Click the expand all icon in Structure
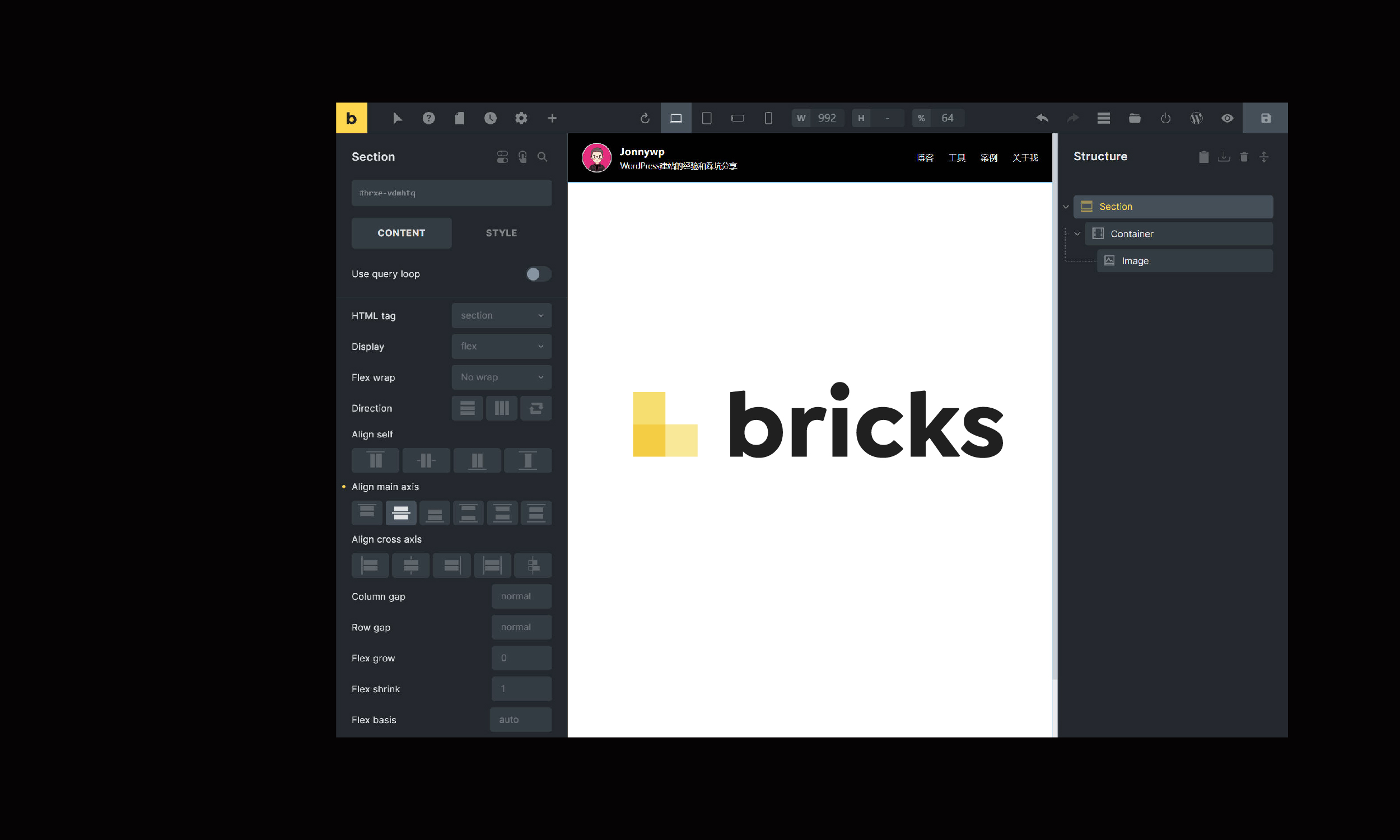 pyautogui.click(x=1264, y=157)
